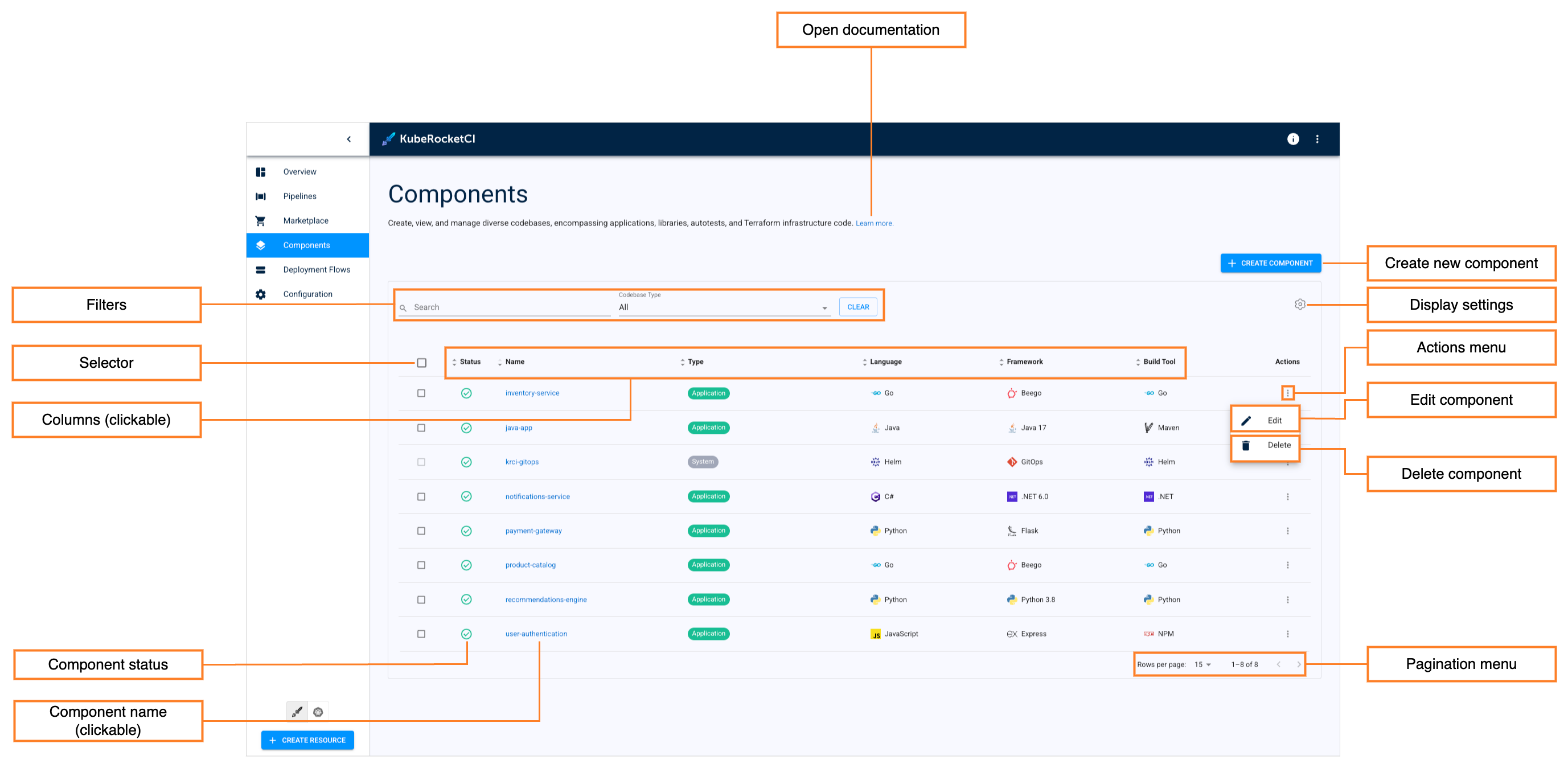The image size is (1568, 768).
Task: Select the payment-gateway row checkbox
Action: [421, 531]
